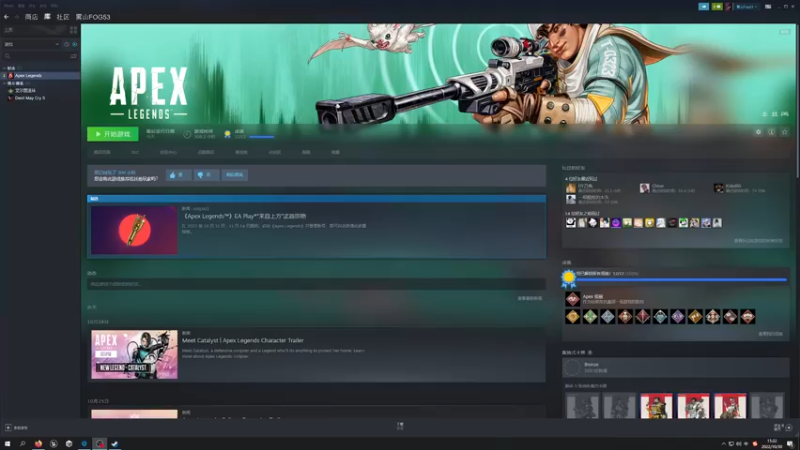Viewport: 800px width, 450px height.
Task: Open the EA Play weapon charm news thumbnail
Action: 134,230
